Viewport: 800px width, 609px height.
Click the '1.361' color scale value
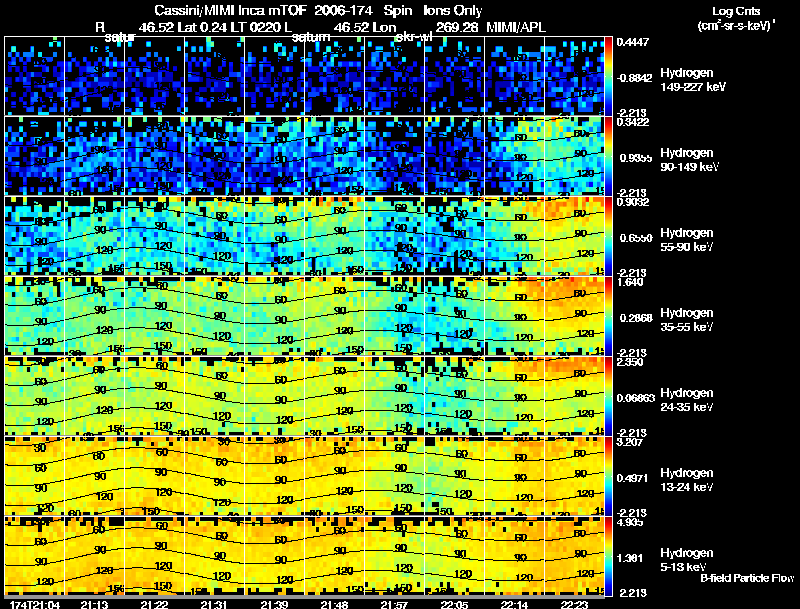pyautogui.click(x=630, y=559)
